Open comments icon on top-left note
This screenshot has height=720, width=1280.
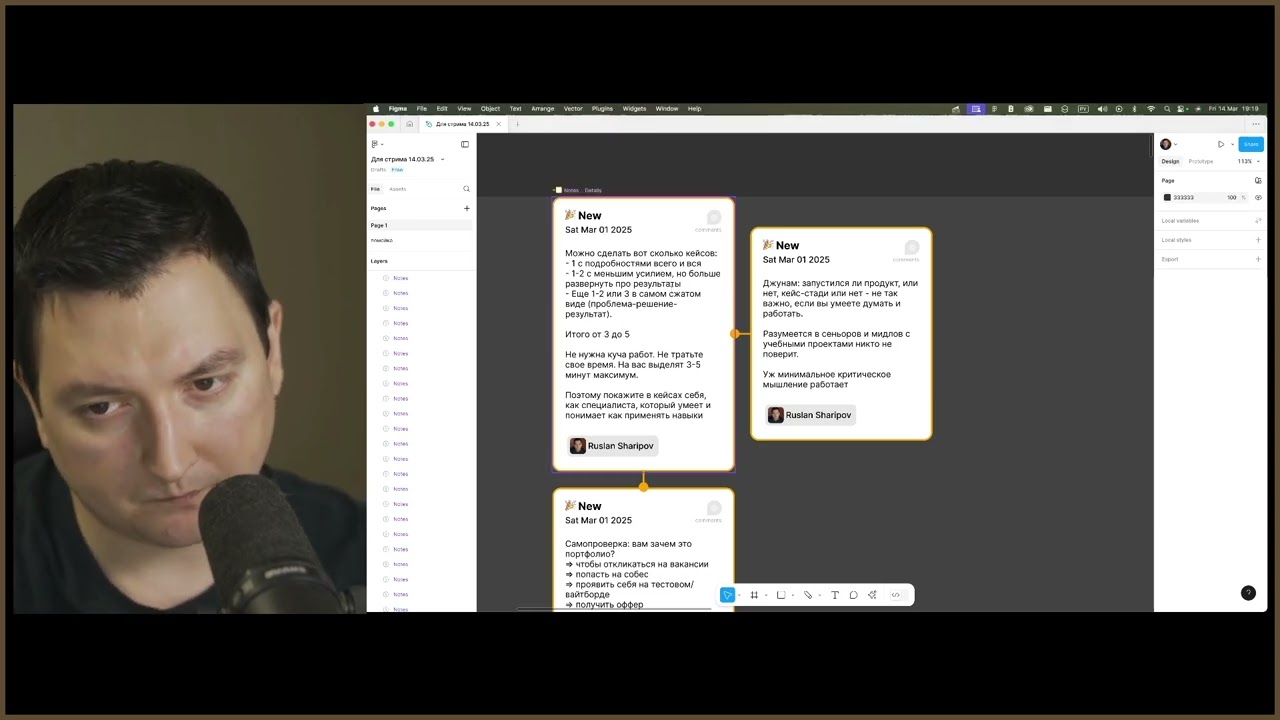(713, 220)
